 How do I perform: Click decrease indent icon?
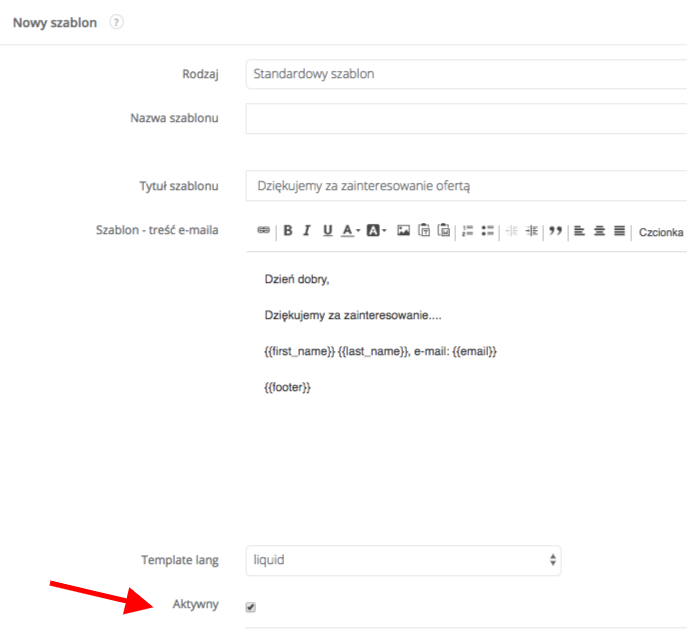[512, 230]
